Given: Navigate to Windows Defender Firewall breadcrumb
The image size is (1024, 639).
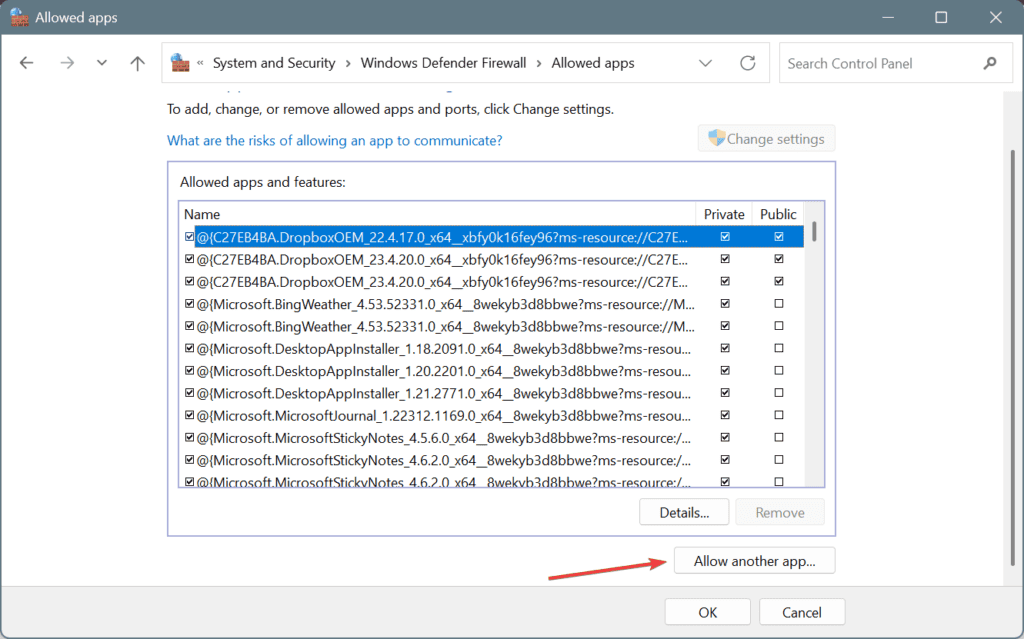Looking at the screenshot, I should click(443, 63).
